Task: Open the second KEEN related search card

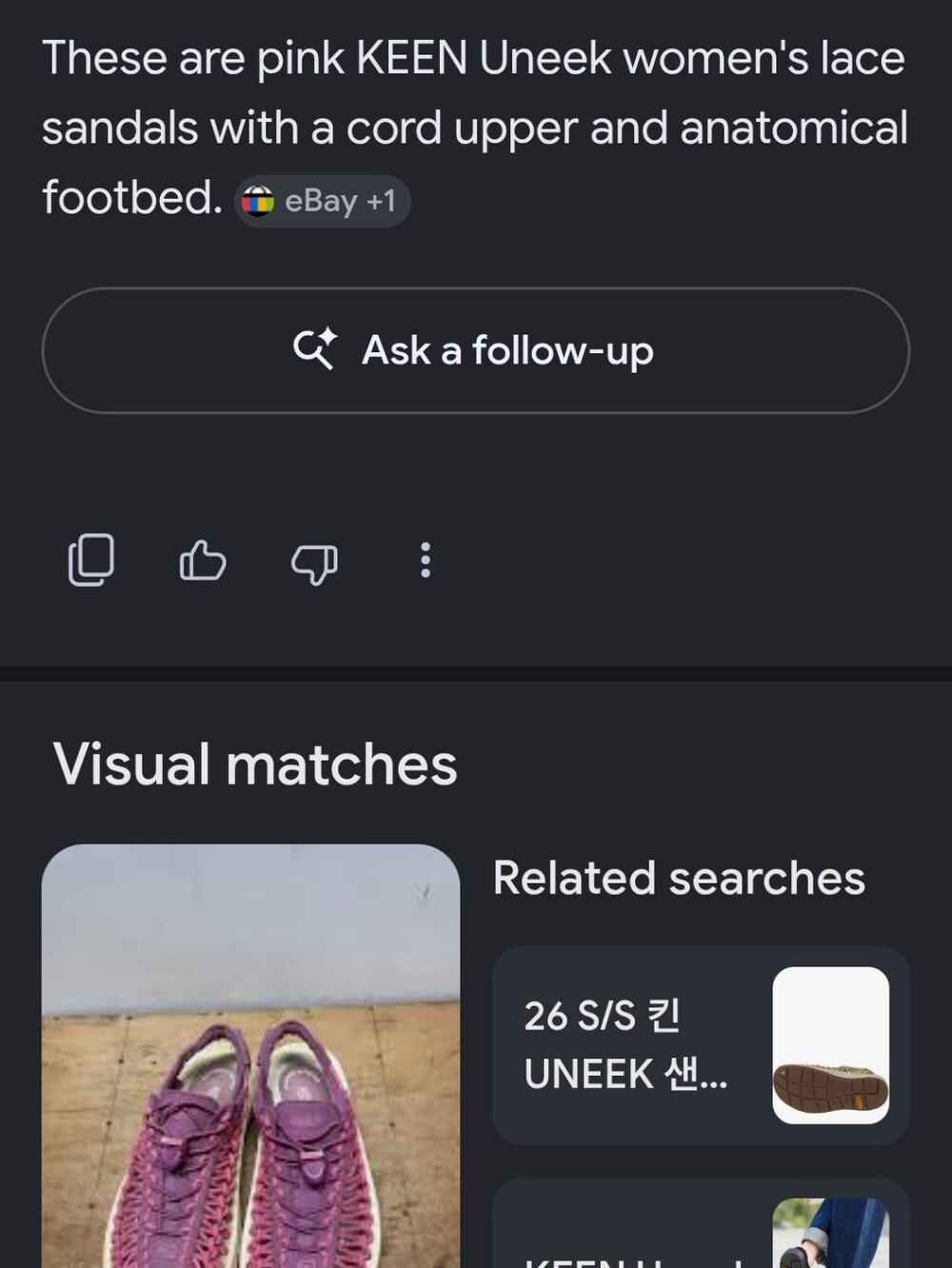Action: 701,1223
